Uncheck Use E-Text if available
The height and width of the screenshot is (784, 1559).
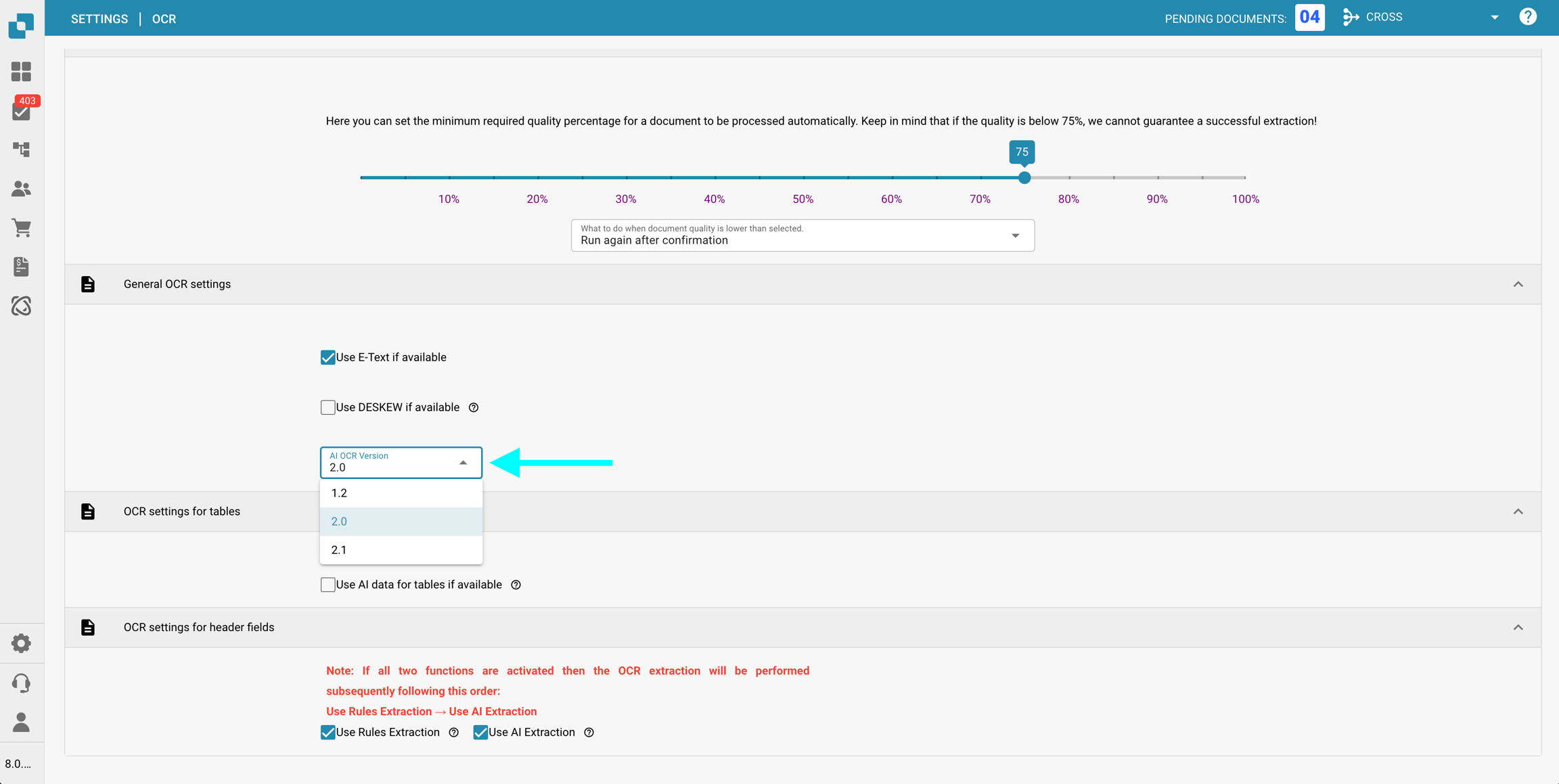[328, 357]
